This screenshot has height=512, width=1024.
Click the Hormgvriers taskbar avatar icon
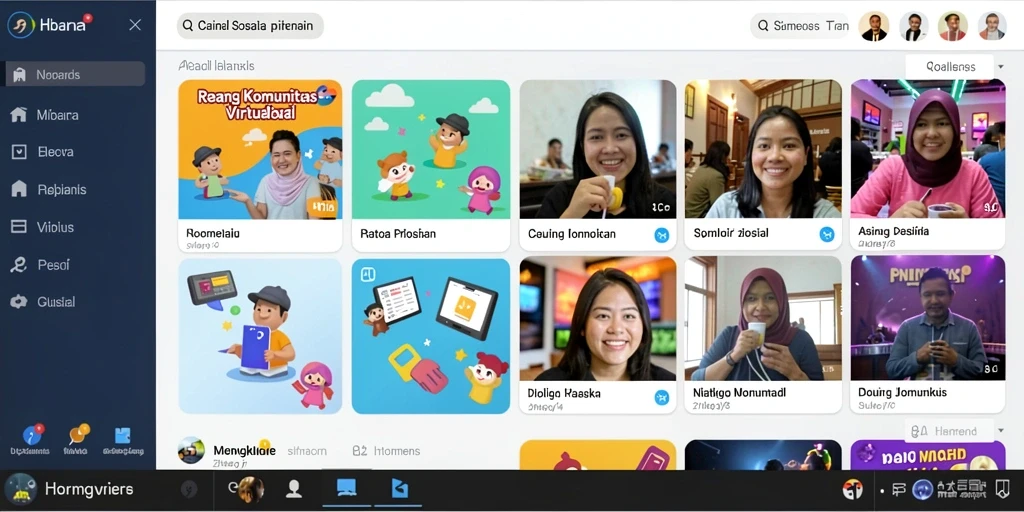pyautogui.click(x=20, y=489)
